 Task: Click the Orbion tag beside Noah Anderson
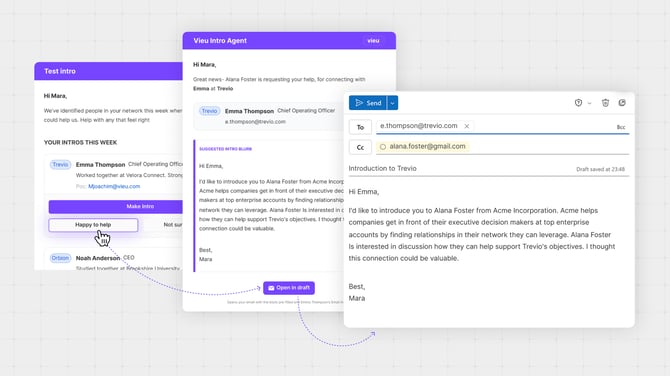[60, 258]
